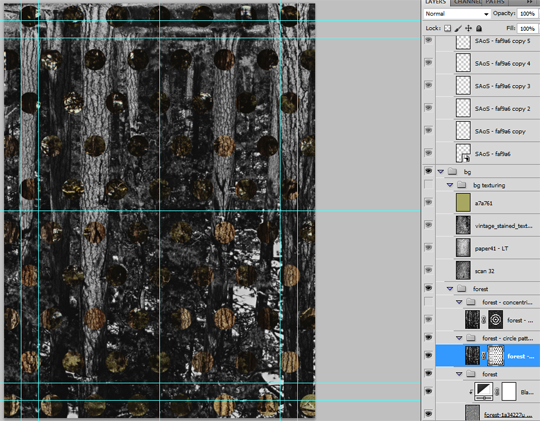Click the forest - circle patt... folder icon
The height and width of the screenshot is (421, 540).
coord(471,338)
